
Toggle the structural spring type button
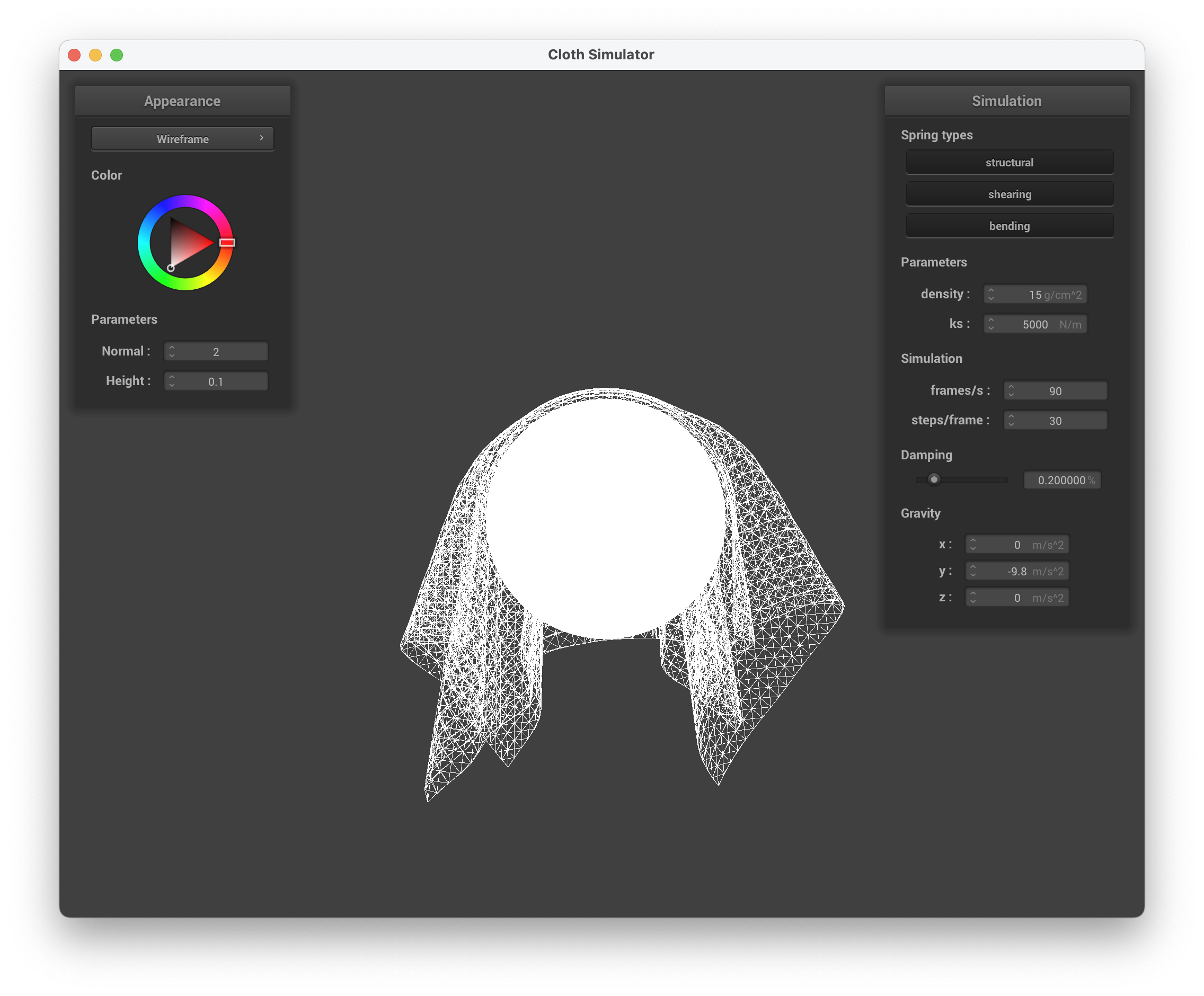pos(1009,162)
